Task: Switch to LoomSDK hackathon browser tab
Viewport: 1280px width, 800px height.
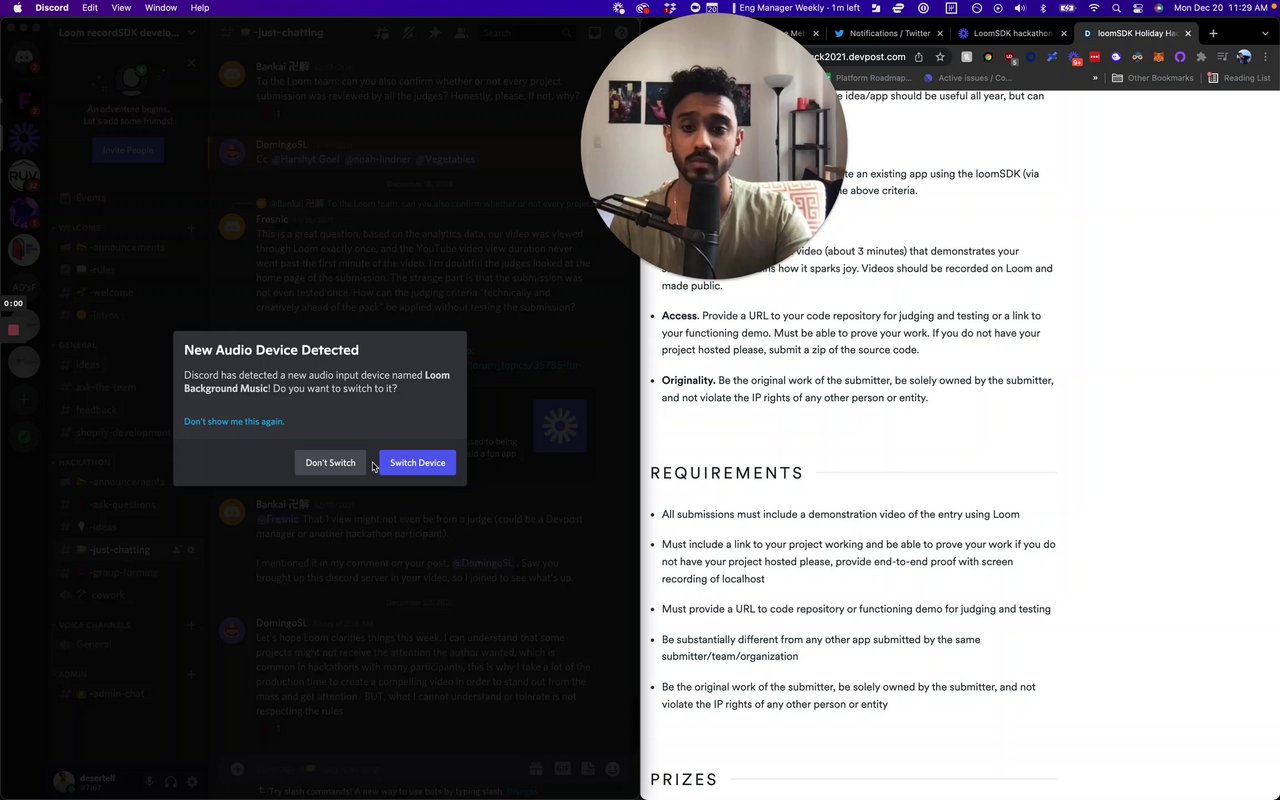Action: coord(1013,33)
